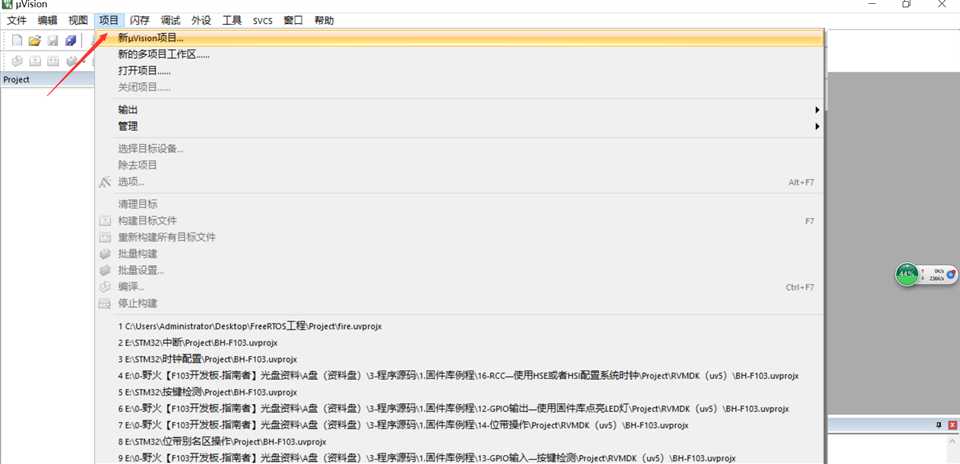
Task: Select 重新构建所有目标文件 menu entry
Action: pos(459,237)
